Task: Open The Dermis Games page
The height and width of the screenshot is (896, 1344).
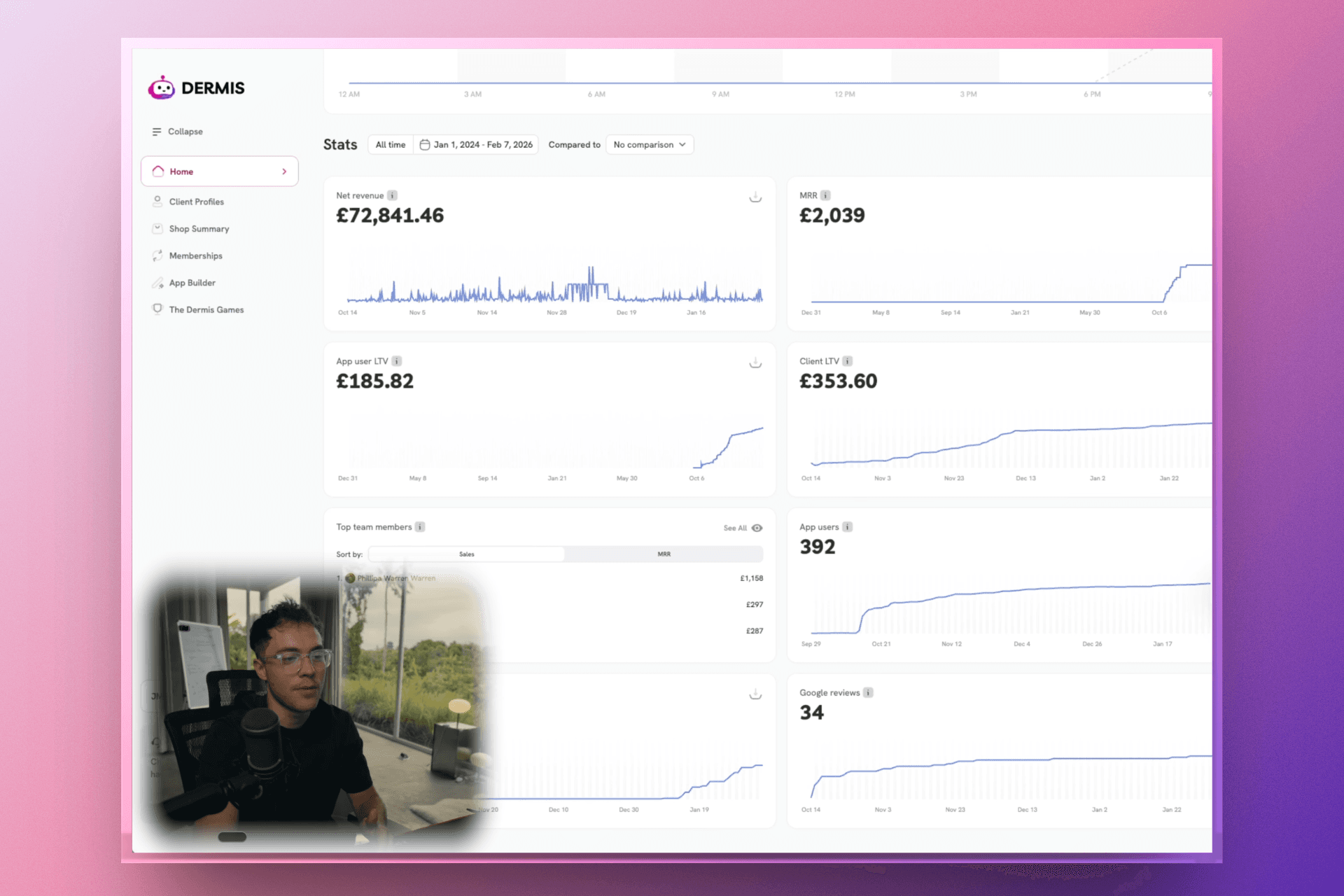Action: (x=206, y=309)
